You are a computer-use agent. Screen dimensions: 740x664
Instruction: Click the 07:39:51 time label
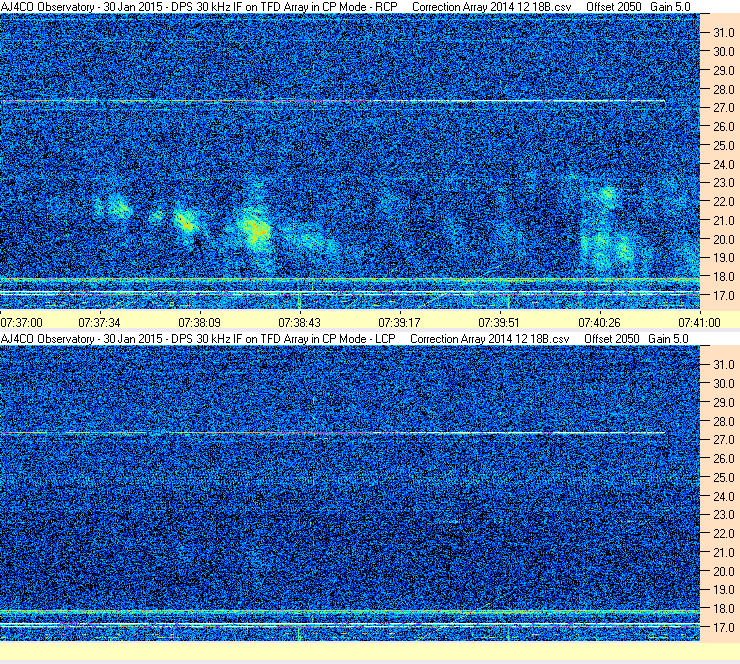[x=499, y=323]
